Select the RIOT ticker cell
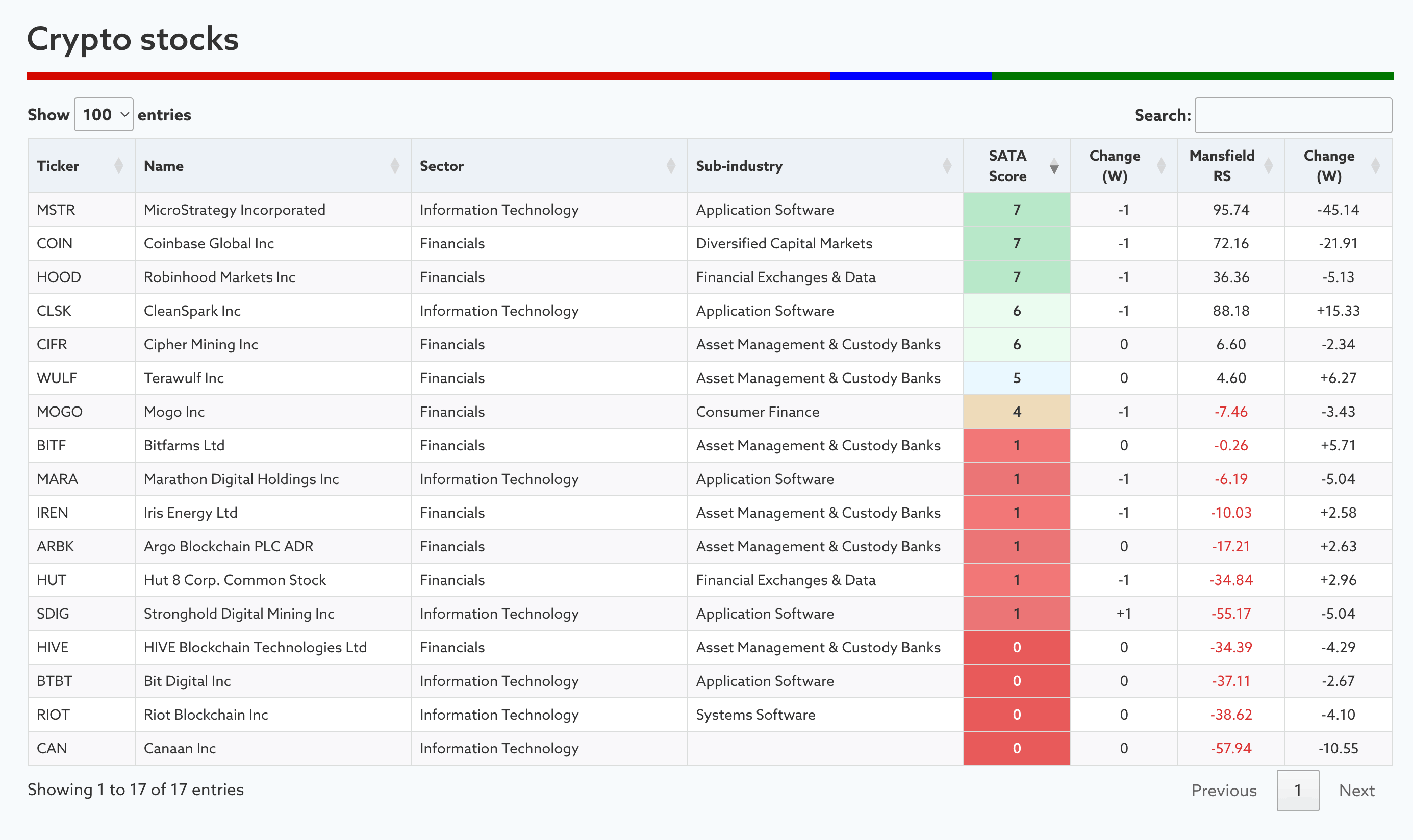Screen dimensions: 1413x840 tap(81, 715)
